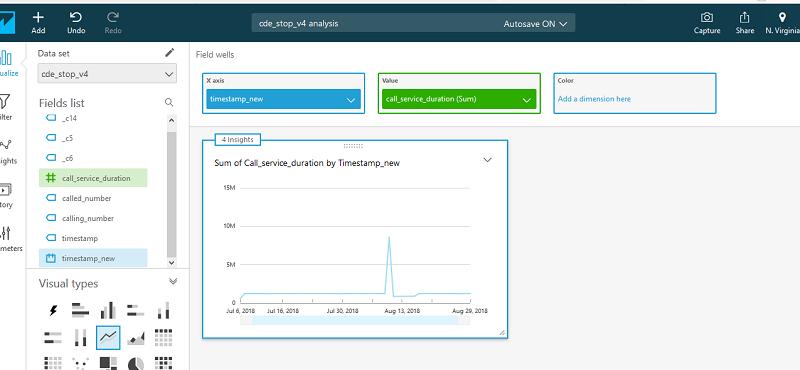This screenshot has width=800, height=370.
Task: Click the Capture camera icon
Action: coord(707,17)
